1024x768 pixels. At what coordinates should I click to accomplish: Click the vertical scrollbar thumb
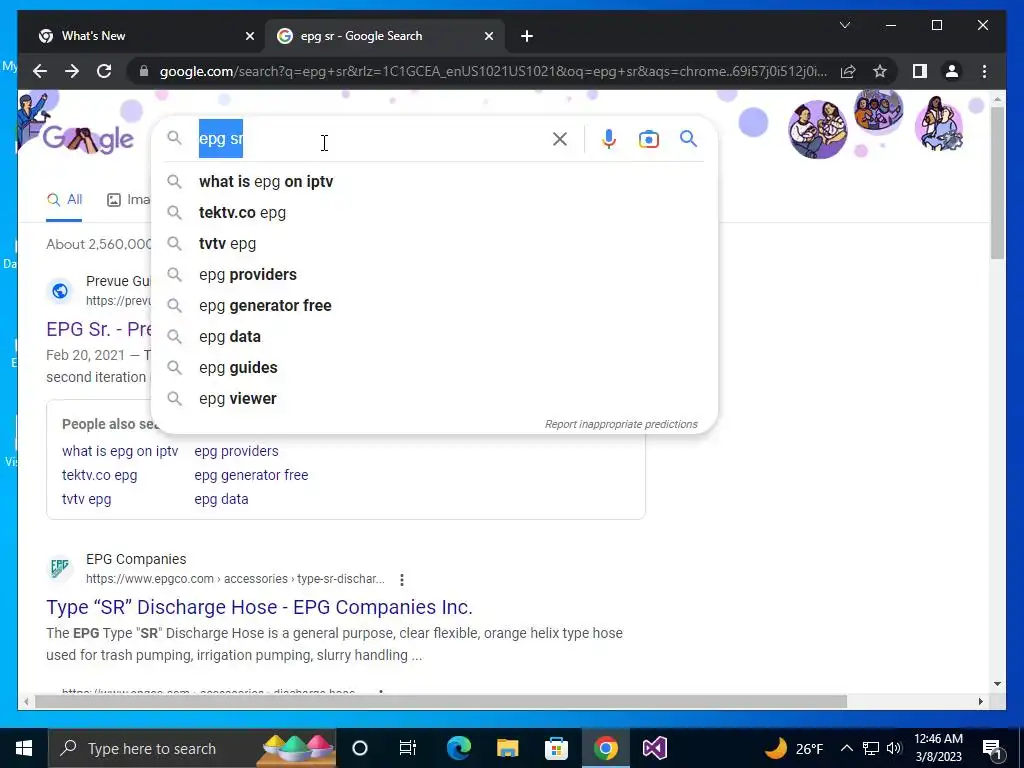[997, 183]
